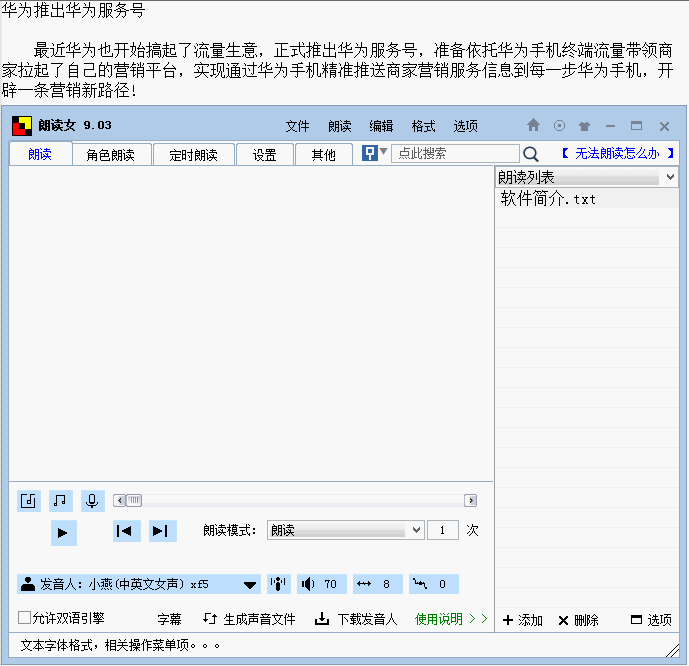Click the document-with-note icon above play button
The width and height of the screenshot is (689, 666).
click(x=29, y=501)
